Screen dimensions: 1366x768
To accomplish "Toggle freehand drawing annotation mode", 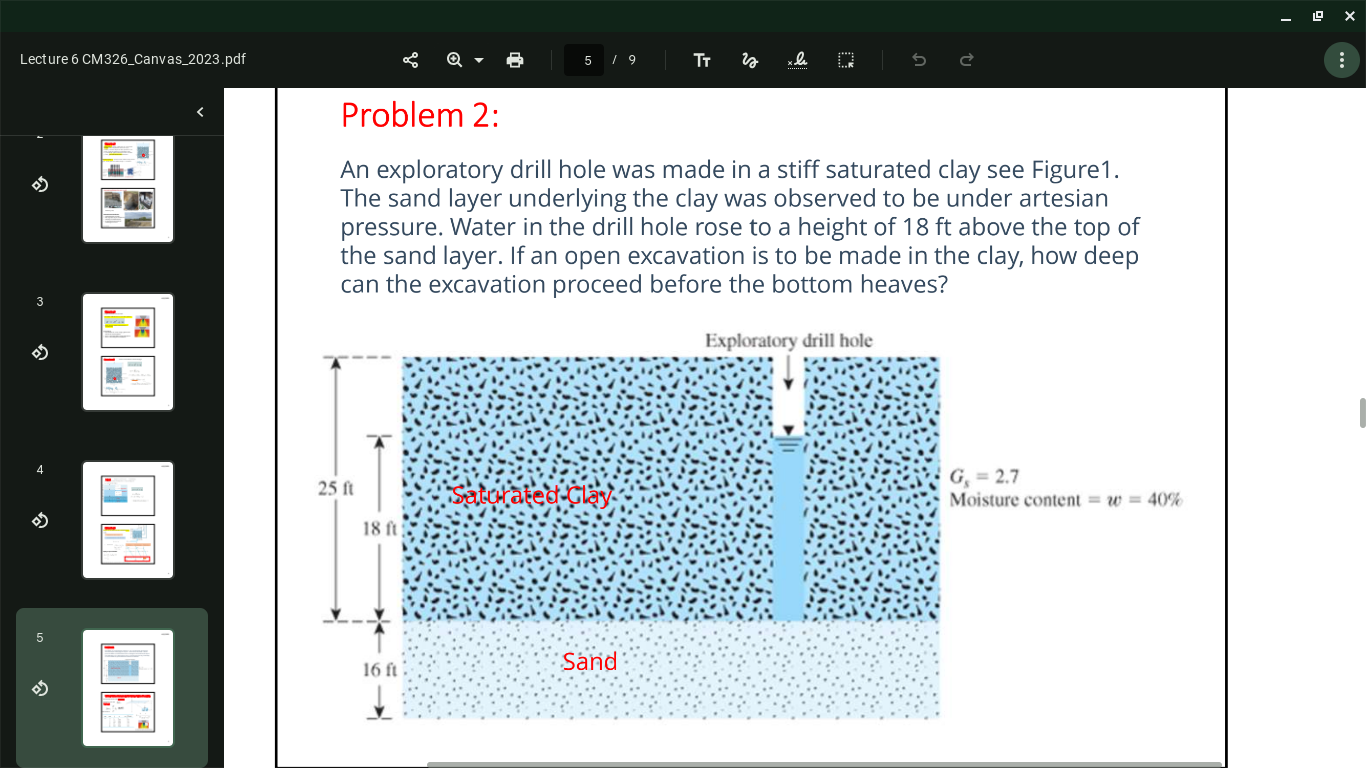I will pos(749,60).
